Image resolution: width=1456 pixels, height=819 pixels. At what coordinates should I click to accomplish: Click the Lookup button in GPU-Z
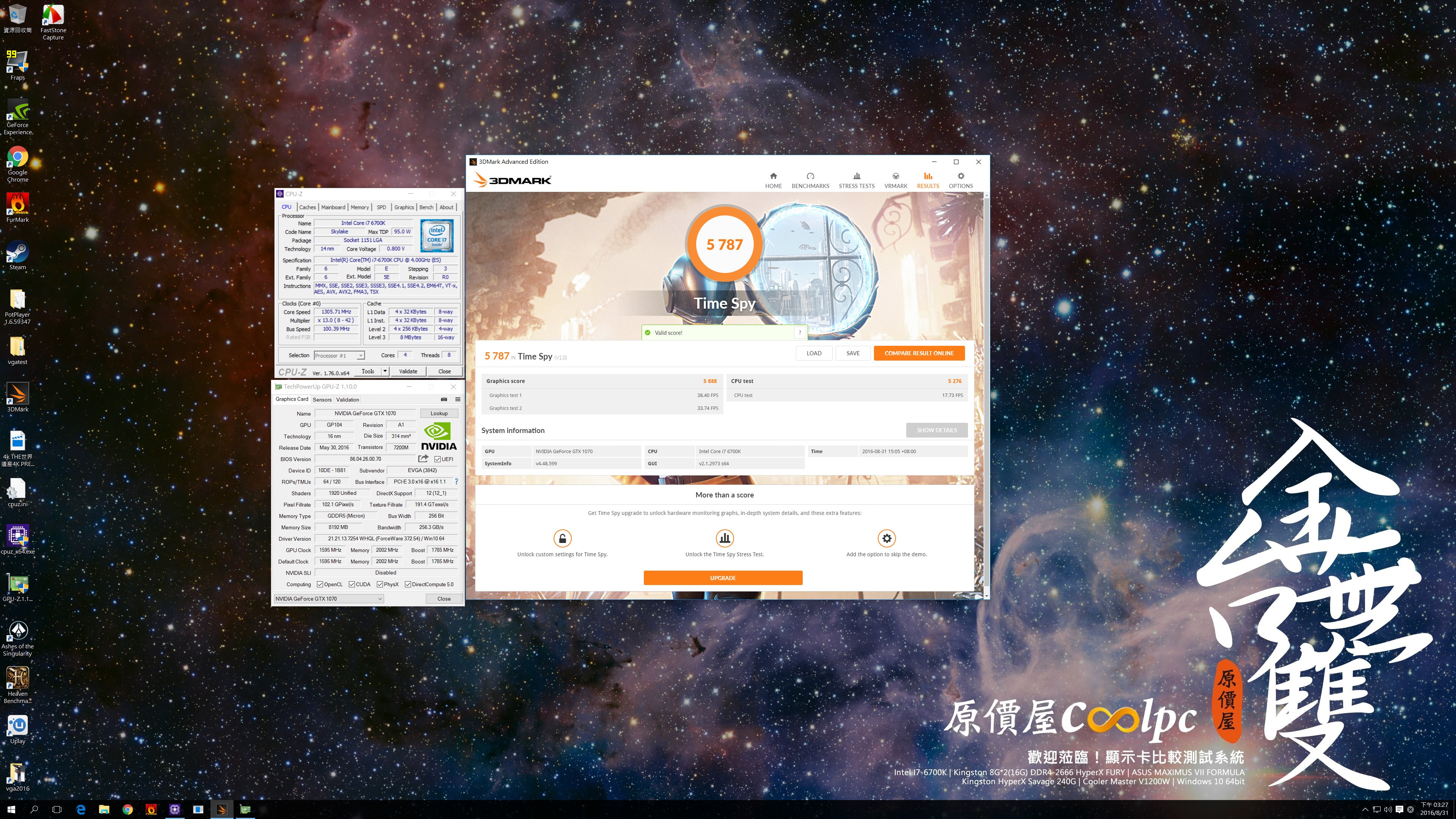pos(439,413)
